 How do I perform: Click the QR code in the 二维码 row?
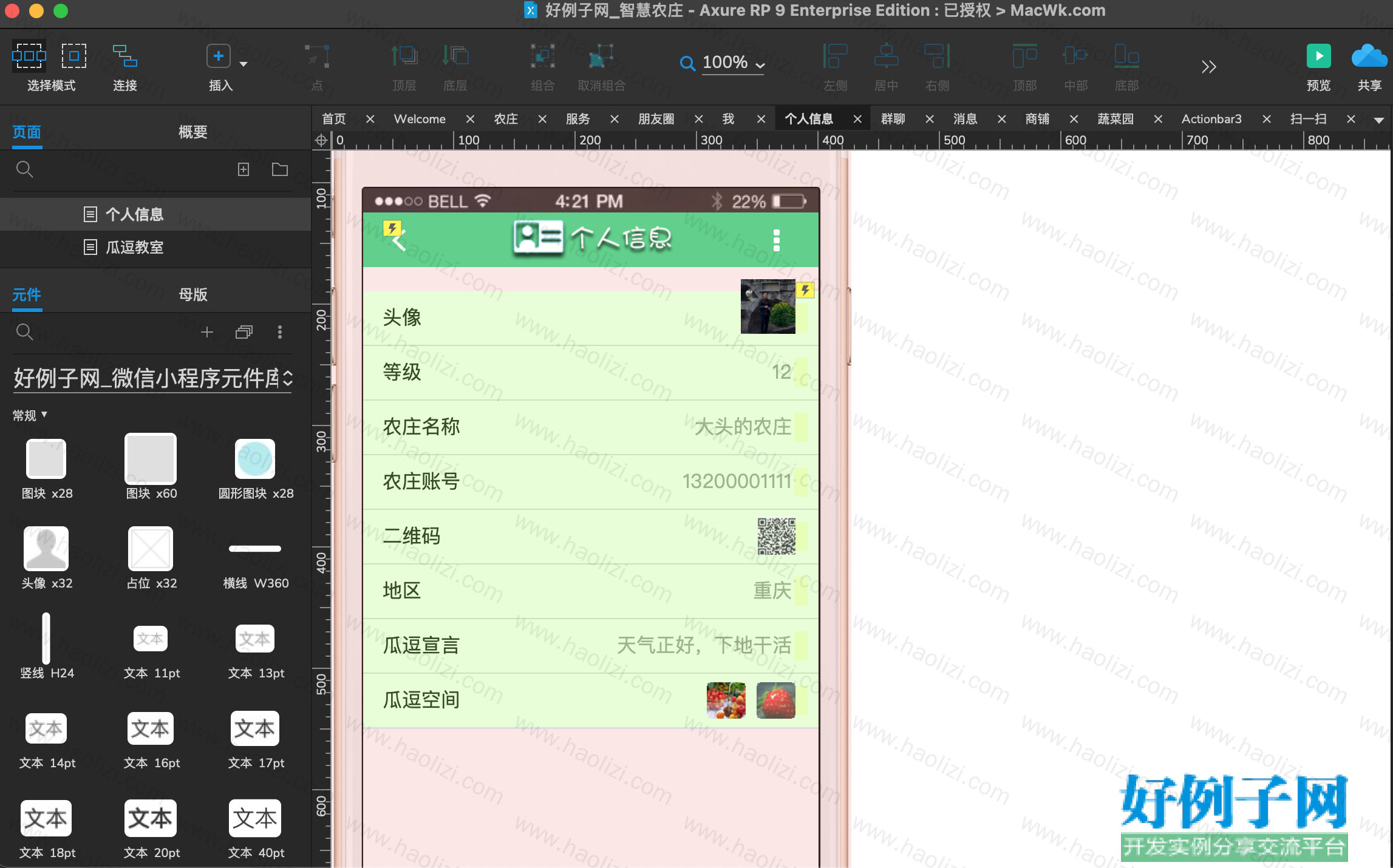[x=776, y=536]
